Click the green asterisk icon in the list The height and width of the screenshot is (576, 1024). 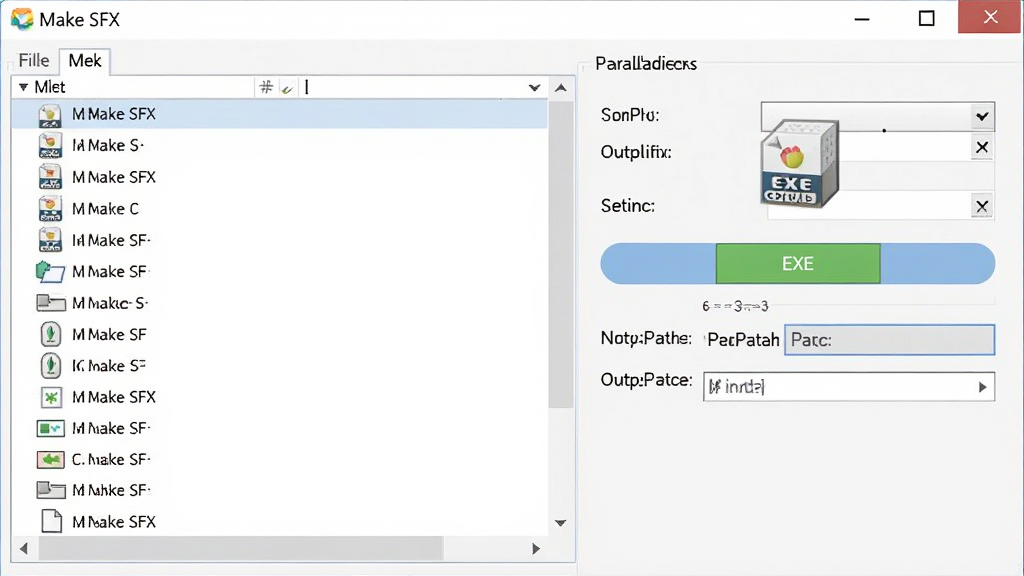coord(51,397)
